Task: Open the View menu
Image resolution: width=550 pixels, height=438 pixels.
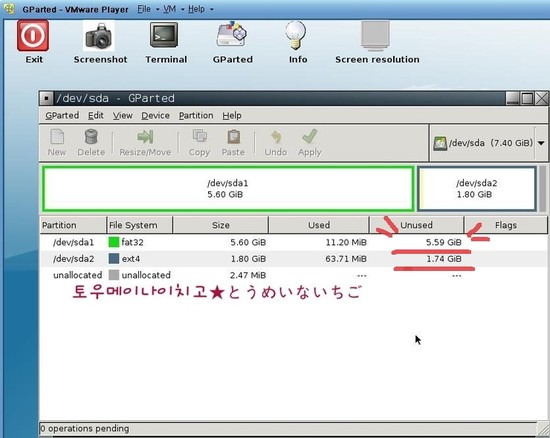Action: click(122, 115)
